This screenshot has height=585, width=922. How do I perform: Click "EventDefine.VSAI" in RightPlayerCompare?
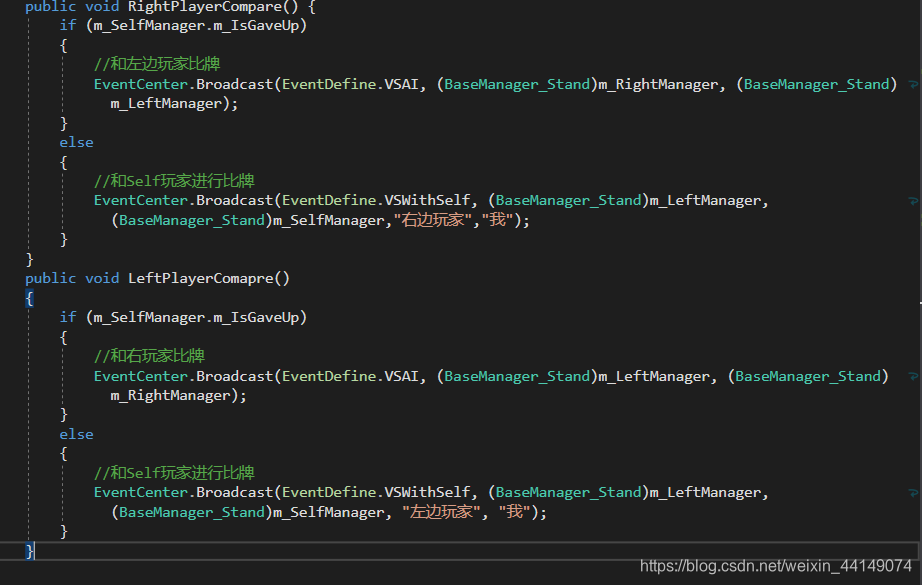pos(350,85)
